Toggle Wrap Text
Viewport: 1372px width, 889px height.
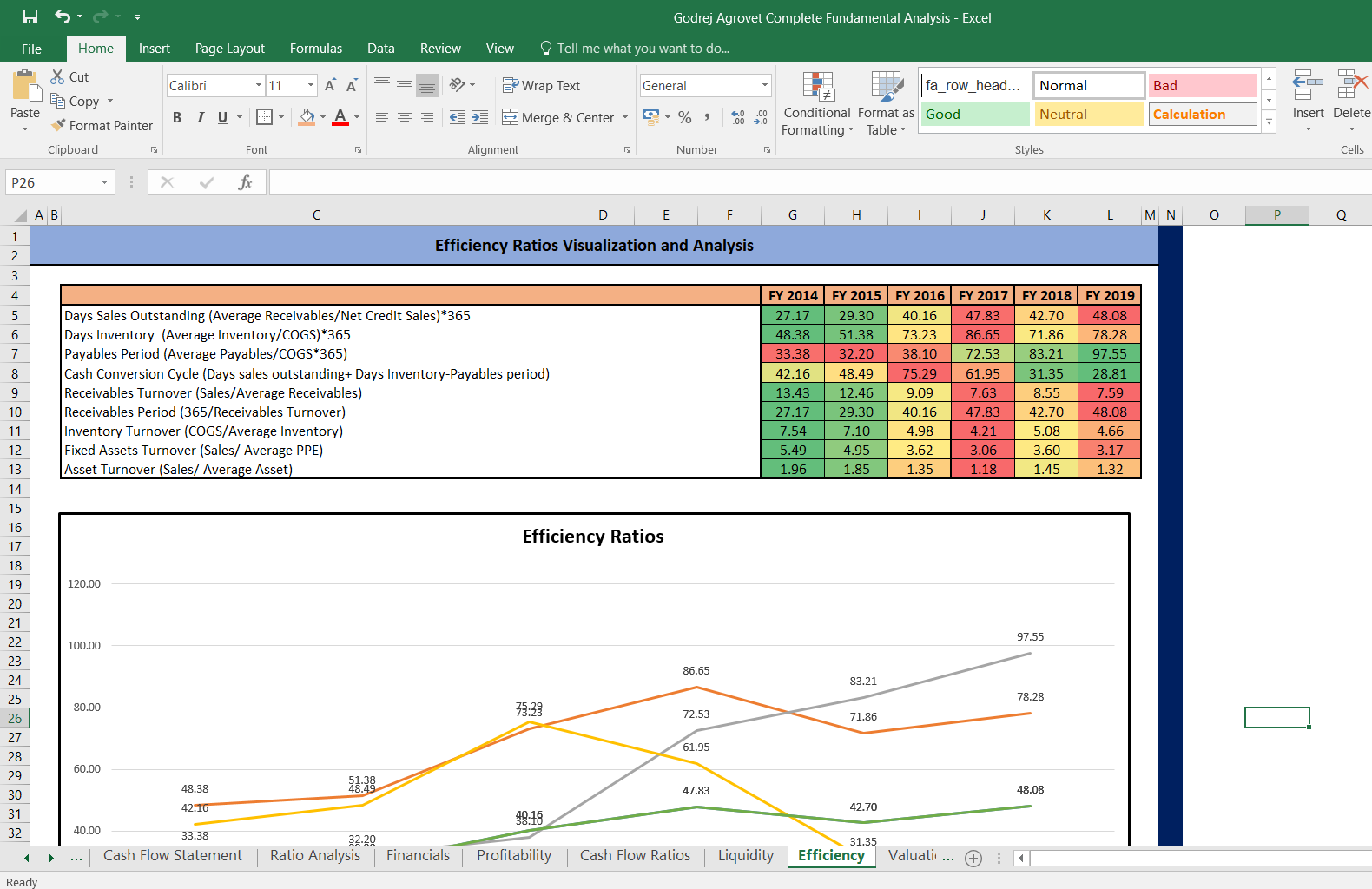(x=541, y=85)
